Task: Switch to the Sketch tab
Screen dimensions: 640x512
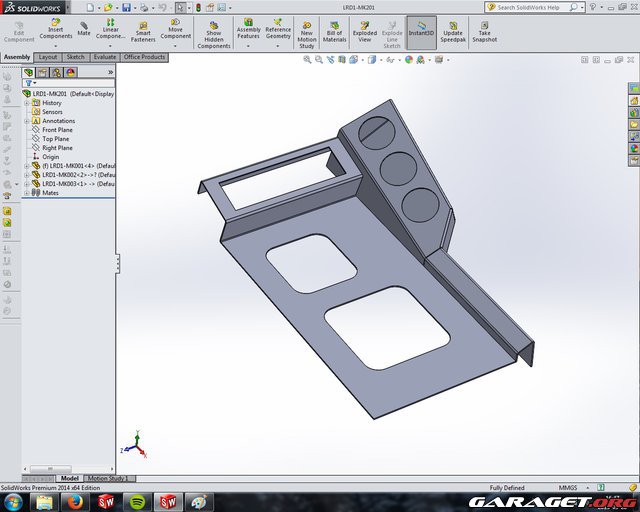Action: [75, 57]
